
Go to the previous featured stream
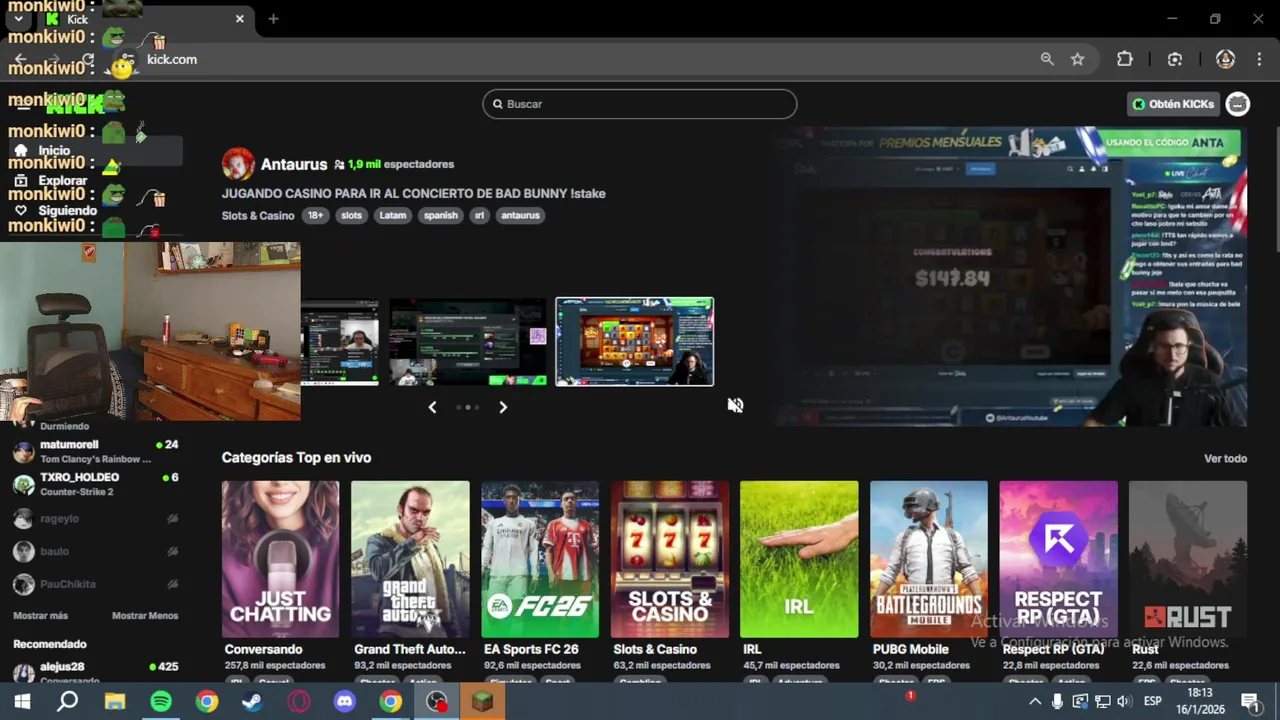point(432,407)
